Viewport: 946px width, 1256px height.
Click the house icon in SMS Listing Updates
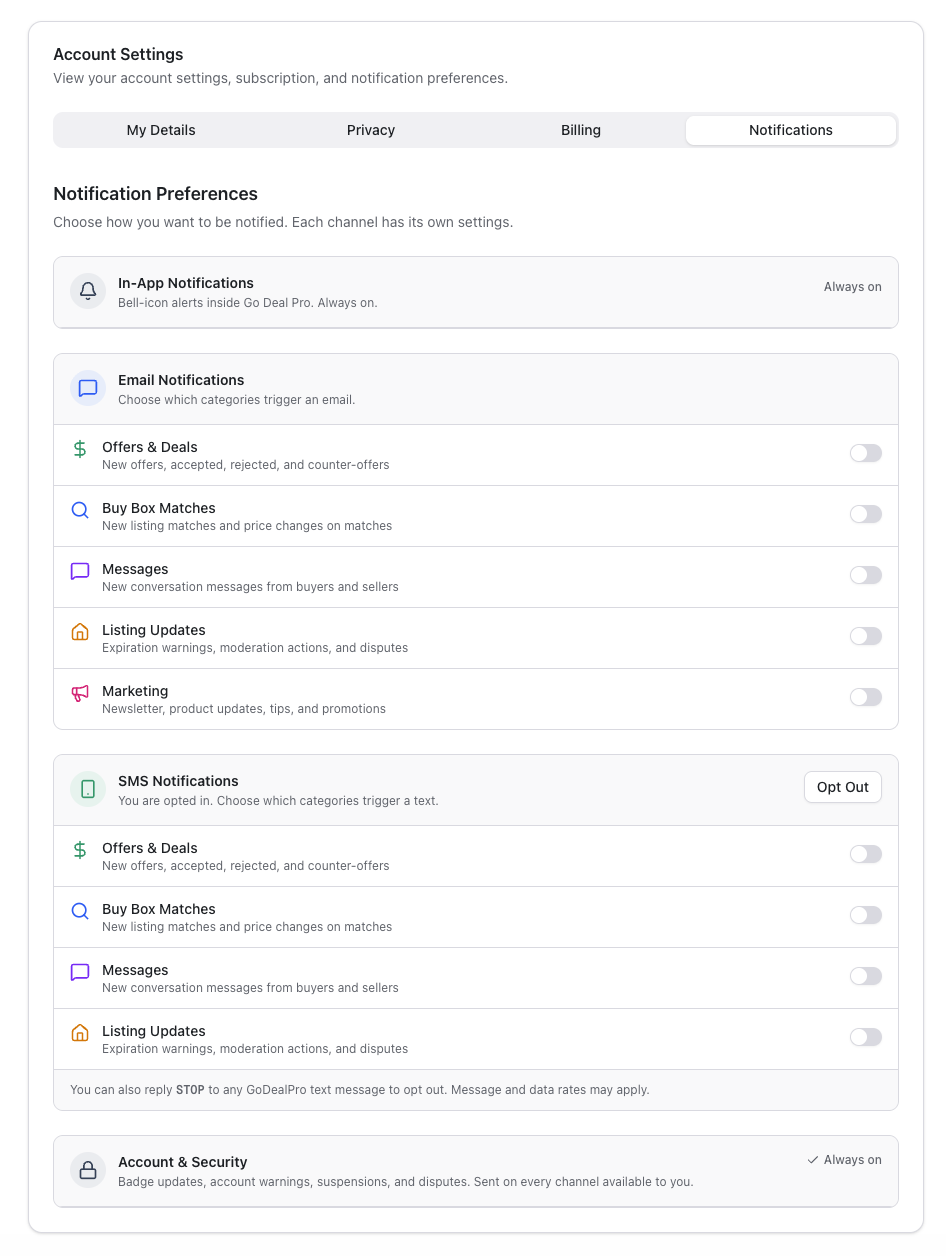pos(80,1033)
